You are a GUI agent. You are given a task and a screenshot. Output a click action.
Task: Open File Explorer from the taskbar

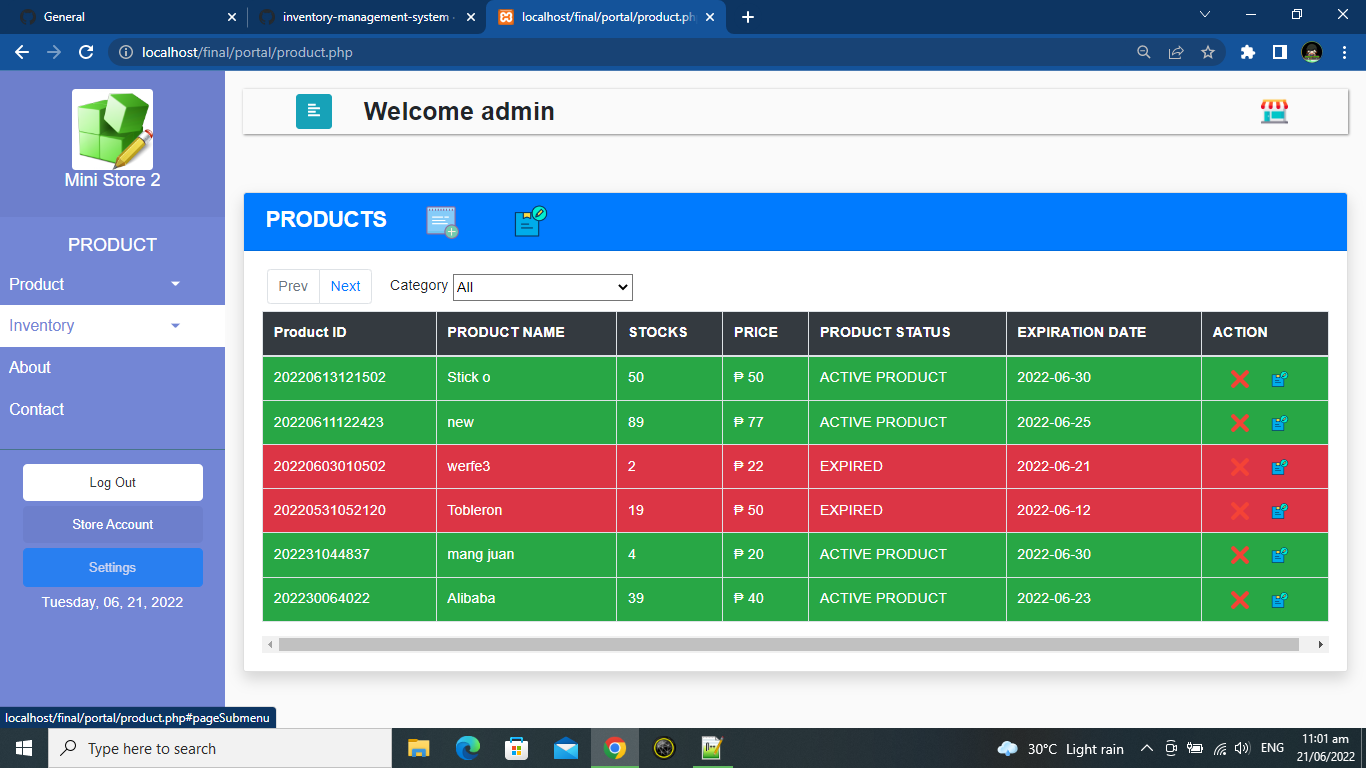point(418,748)
